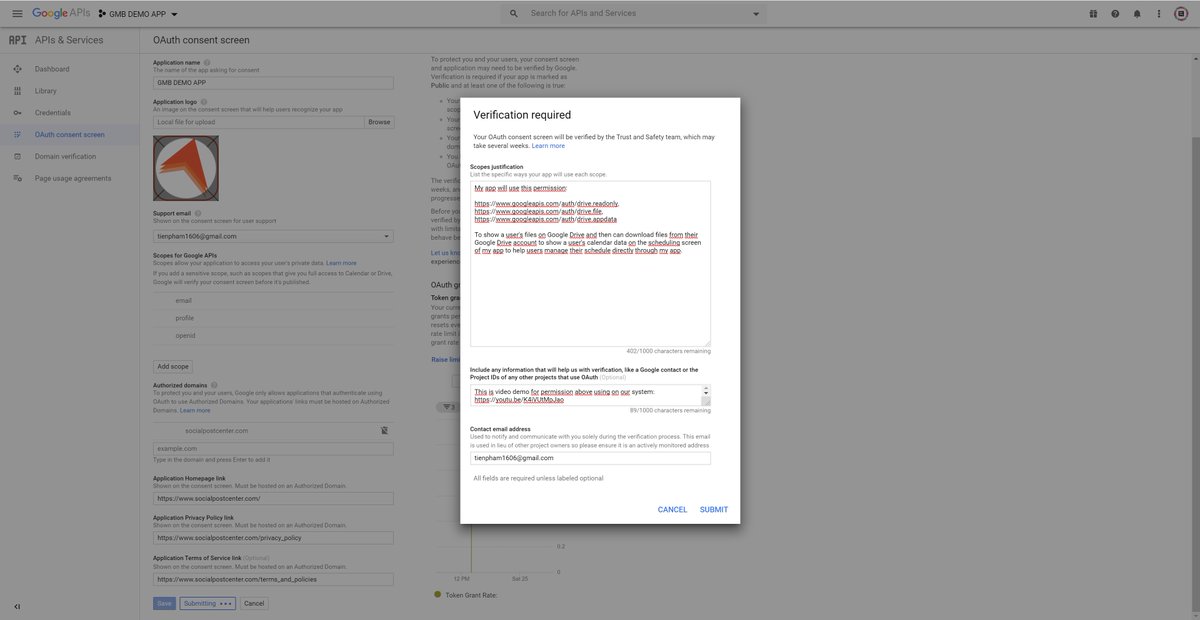The image size is (1200, 620).
Task: Open the help question mark icon
Action: click(x=1115, y=14)
